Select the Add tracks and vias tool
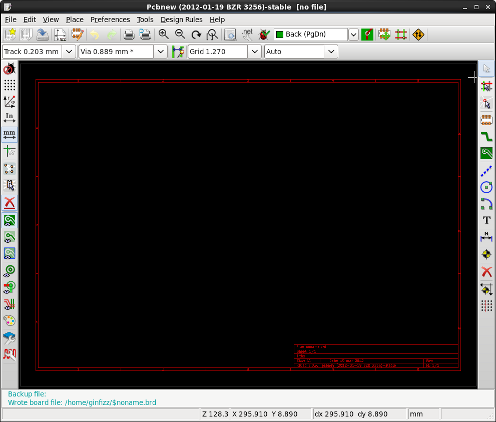Image resolution: width=496 pixels, height=422 pixels. 486,136
